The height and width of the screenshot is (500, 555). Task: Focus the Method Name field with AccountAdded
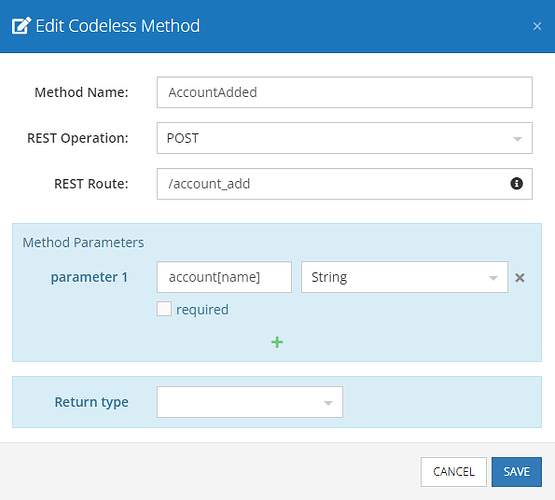tap(344, 92)
